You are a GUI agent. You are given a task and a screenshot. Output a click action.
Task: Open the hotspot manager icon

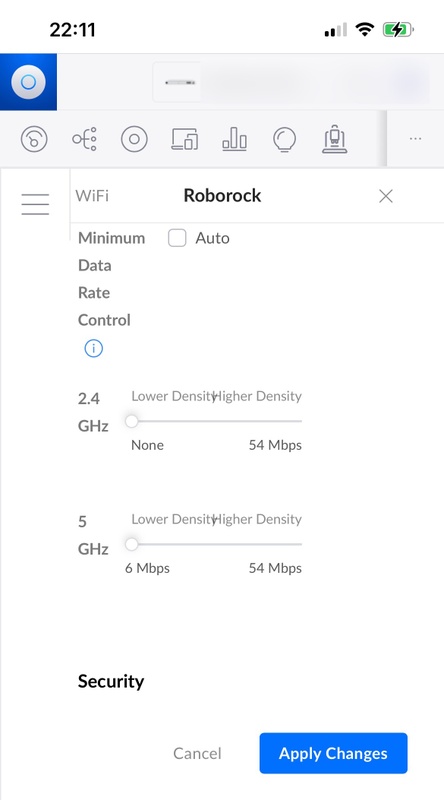(335, 139)
